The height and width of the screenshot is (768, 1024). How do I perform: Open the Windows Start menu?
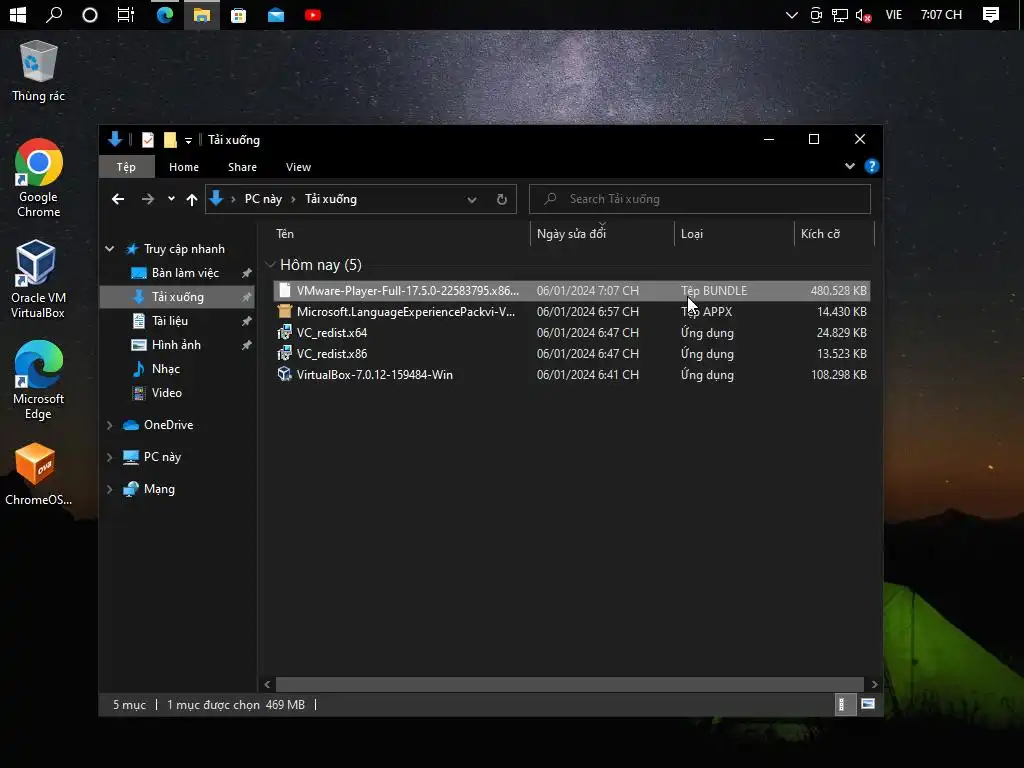18,14
